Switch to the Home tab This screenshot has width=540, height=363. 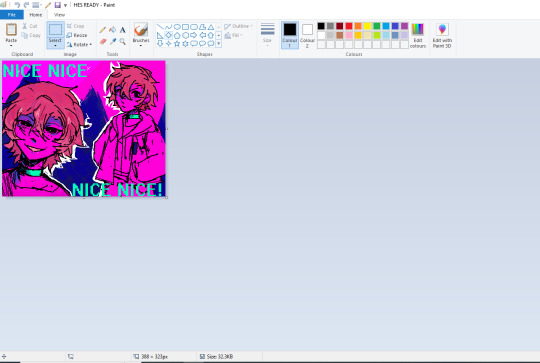[x=36, y=15]
